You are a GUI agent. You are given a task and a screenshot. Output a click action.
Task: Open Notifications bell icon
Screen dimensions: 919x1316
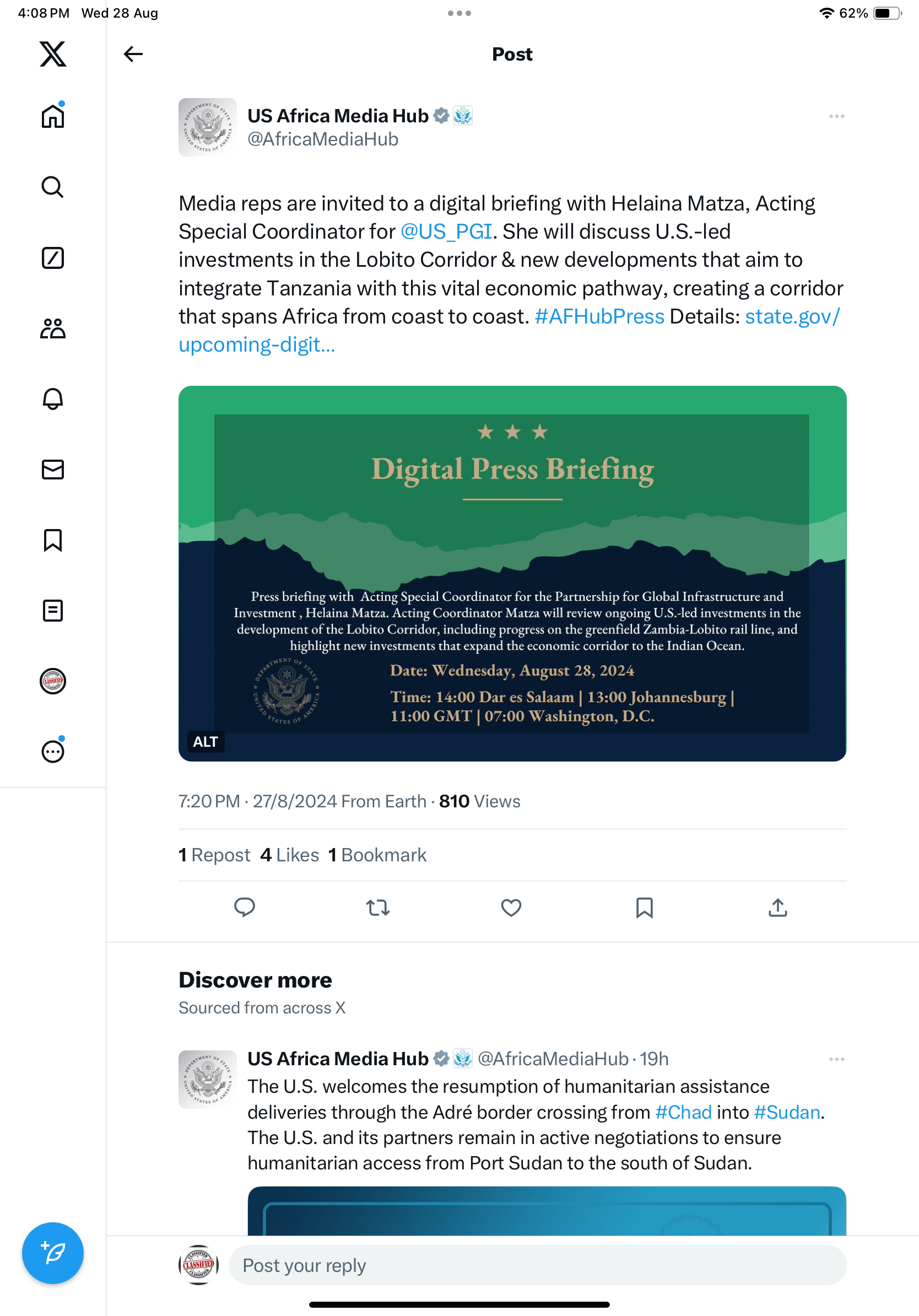click(x=53, y=399)
